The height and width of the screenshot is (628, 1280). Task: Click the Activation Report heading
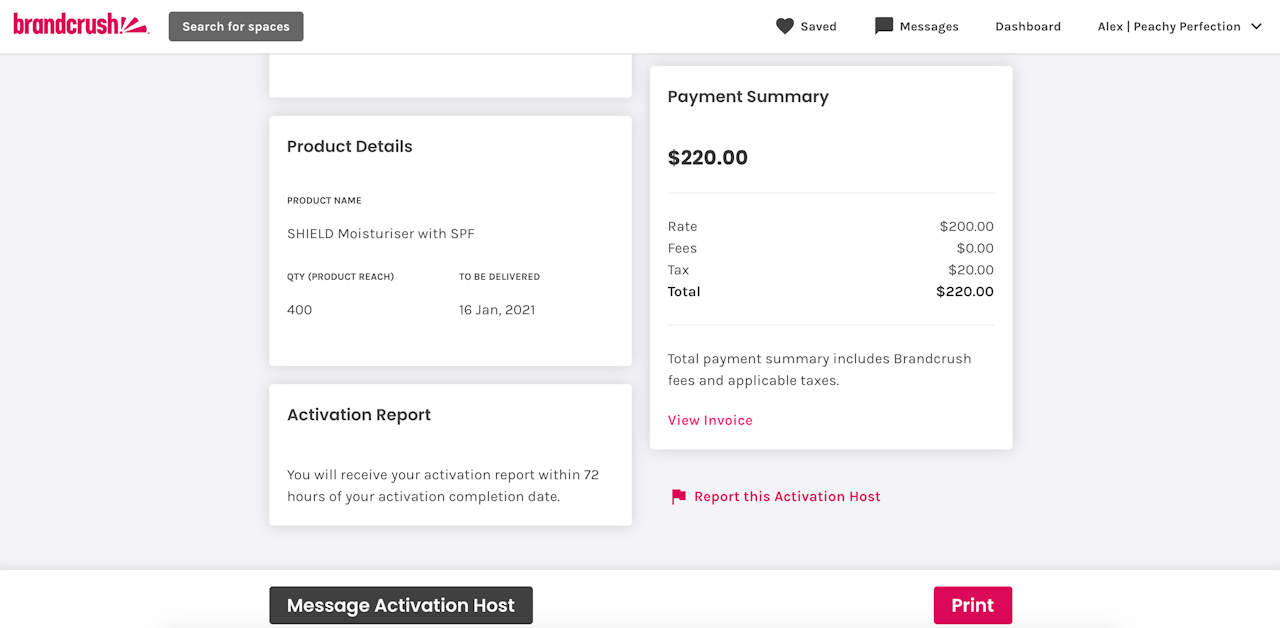click(x=359, y=415)
